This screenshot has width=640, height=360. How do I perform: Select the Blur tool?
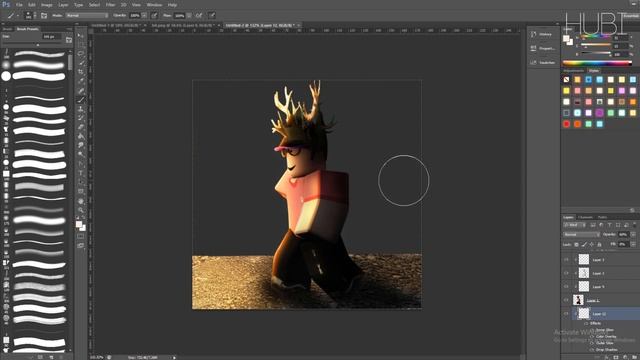[x=81, y=145]
